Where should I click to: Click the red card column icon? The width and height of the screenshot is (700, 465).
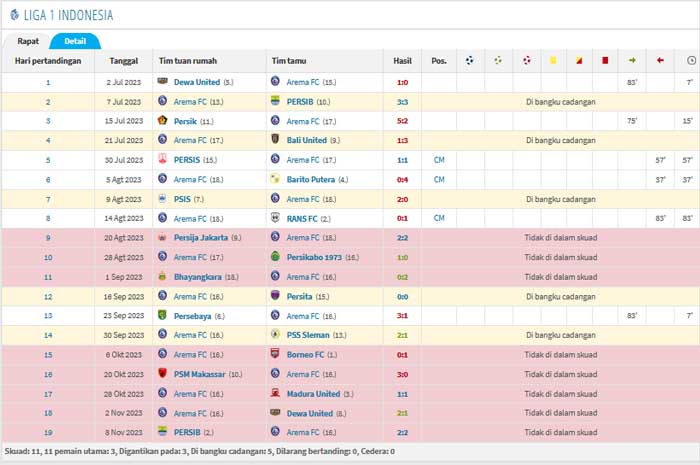click(x=605, y=60)
